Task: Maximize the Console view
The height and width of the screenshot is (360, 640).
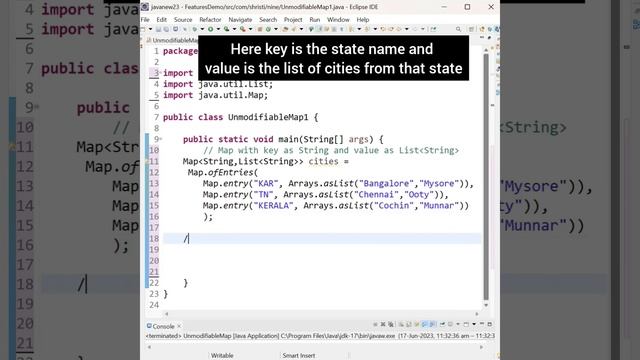Action: coord(490,324)
